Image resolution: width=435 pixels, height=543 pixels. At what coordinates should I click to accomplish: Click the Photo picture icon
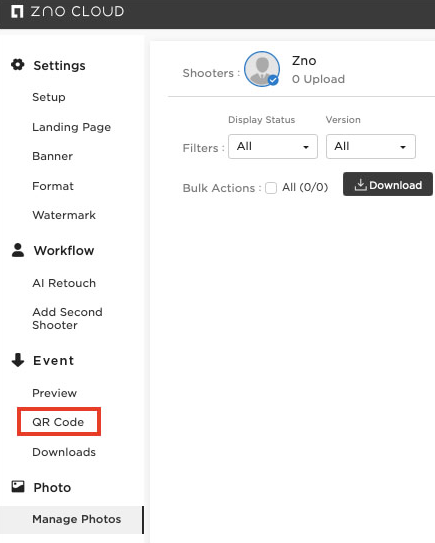click(18, 487)
